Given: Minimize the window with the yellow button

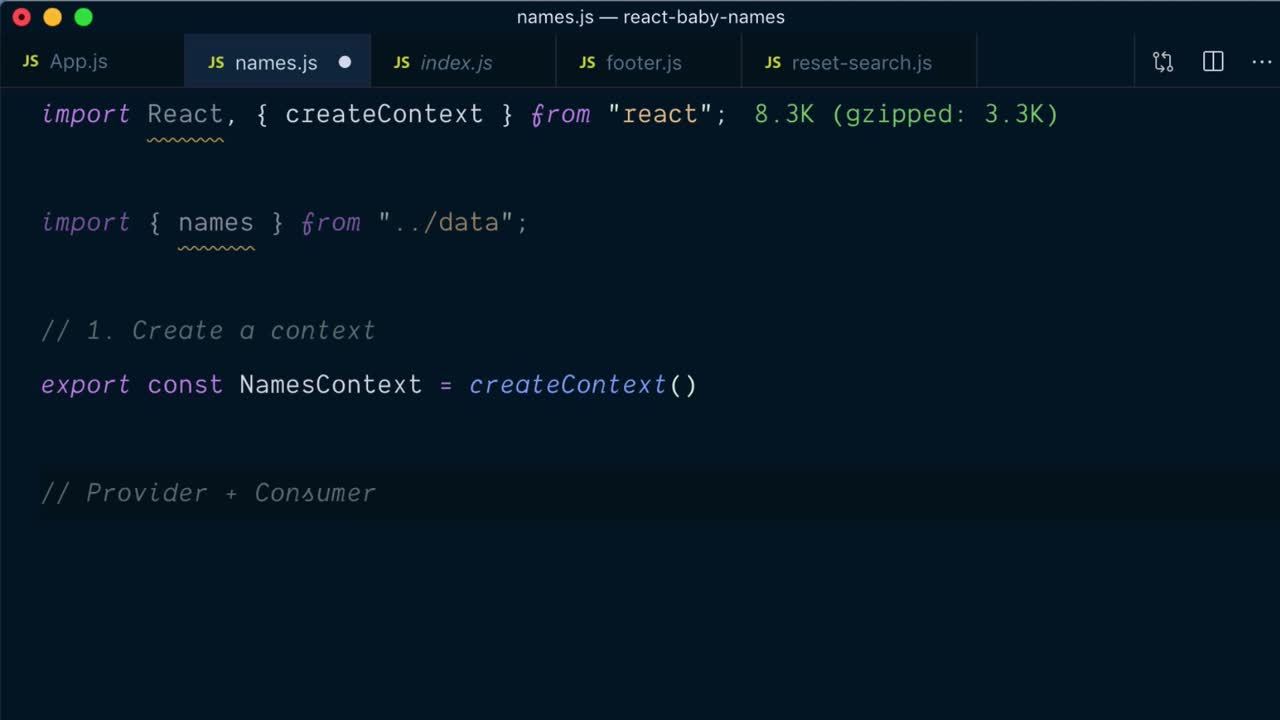Looking at the screenshot, I should [x=53, y=17].
